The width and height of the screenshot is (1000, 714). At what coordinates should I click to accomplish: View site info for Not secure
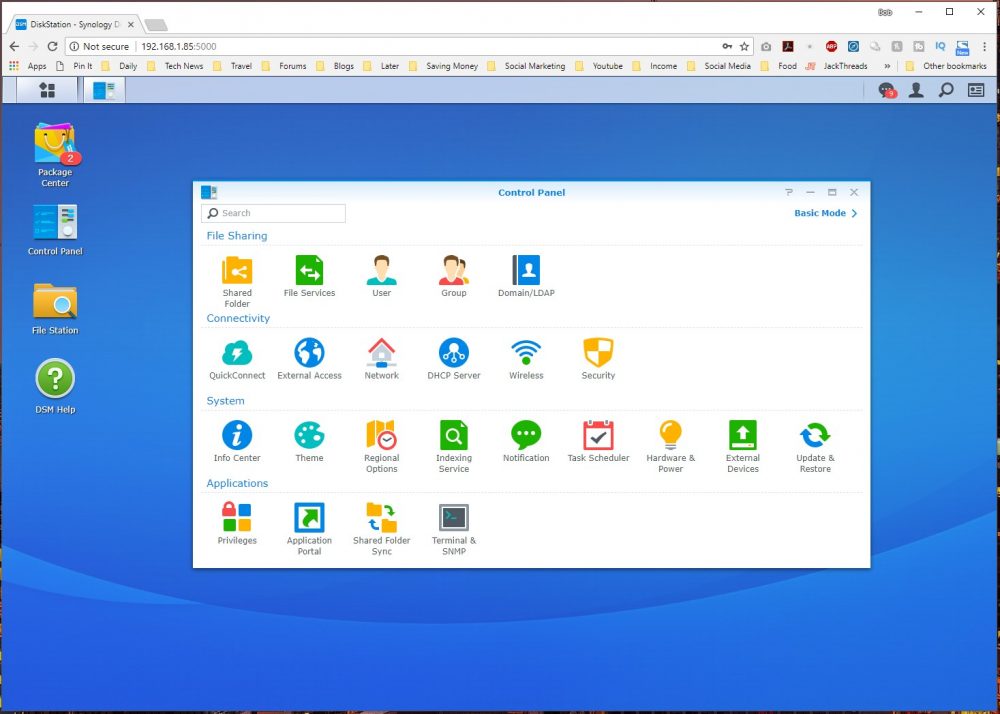[x=99, y=47]
